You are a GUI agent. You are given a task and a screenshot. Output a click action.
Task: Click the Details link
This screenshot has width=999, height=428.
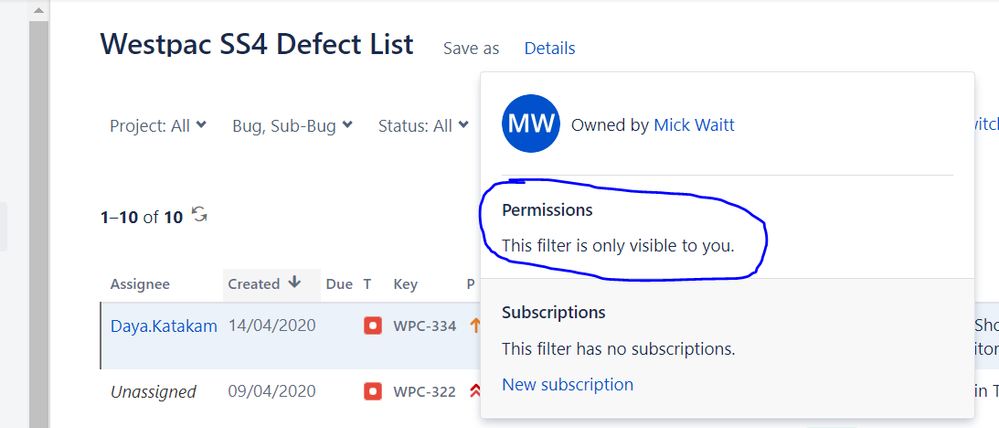coord(549,48)
